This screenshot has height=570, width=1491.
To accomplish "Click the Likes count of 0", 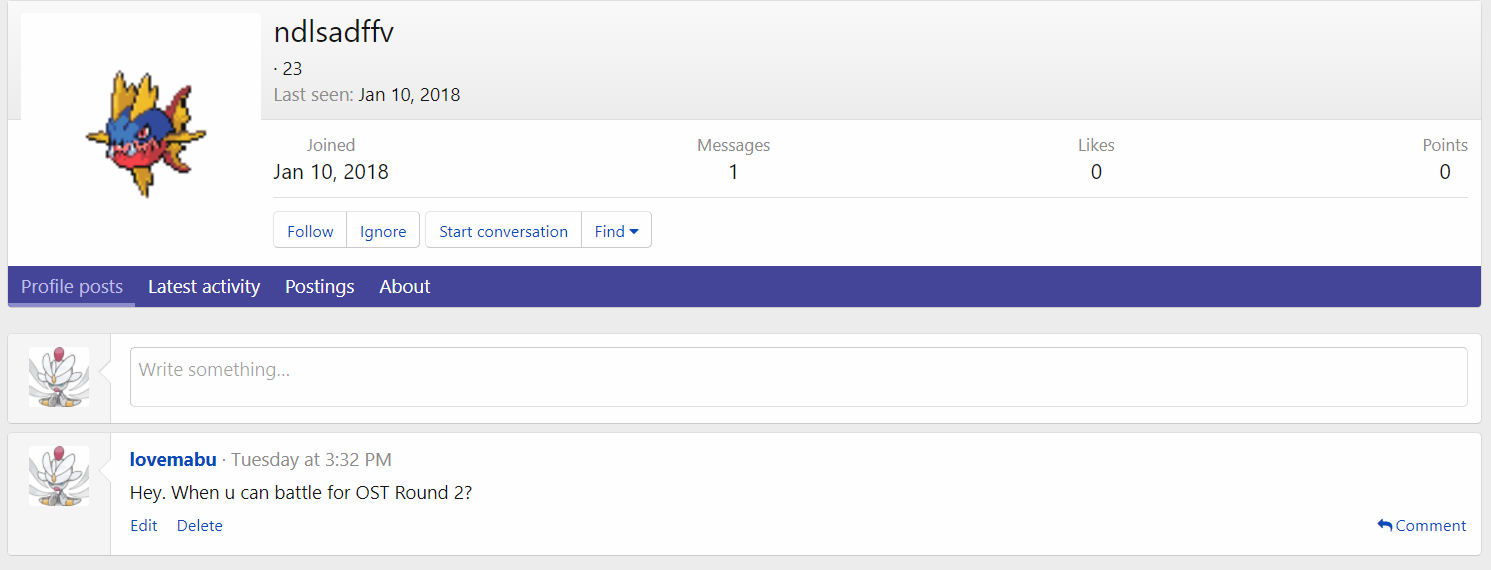I will click(x=1096, y=172).
